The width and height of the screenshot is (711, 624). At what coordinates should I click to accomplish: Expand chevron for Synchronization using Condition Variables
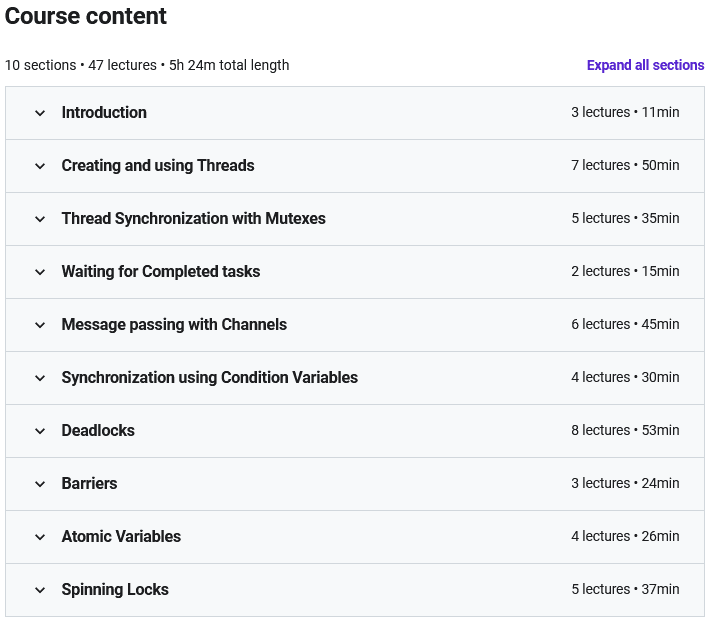tap(40, 378)
